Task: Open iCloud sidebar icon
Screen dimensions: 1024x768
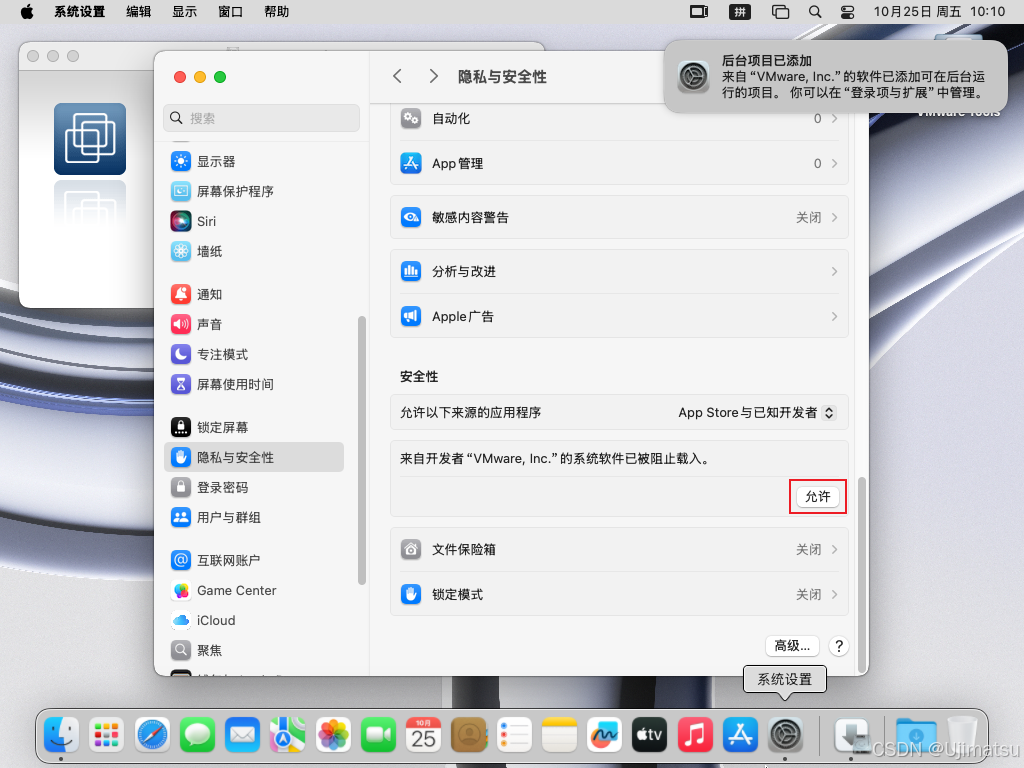Action: coord(181,621)
